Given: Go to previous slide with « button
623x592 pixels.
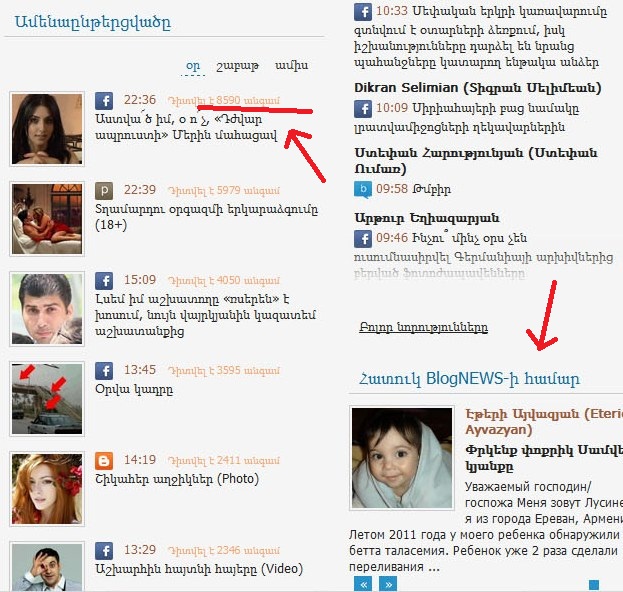Looking at the screenshot, I should pyautogui.click(x=363, y=584).
